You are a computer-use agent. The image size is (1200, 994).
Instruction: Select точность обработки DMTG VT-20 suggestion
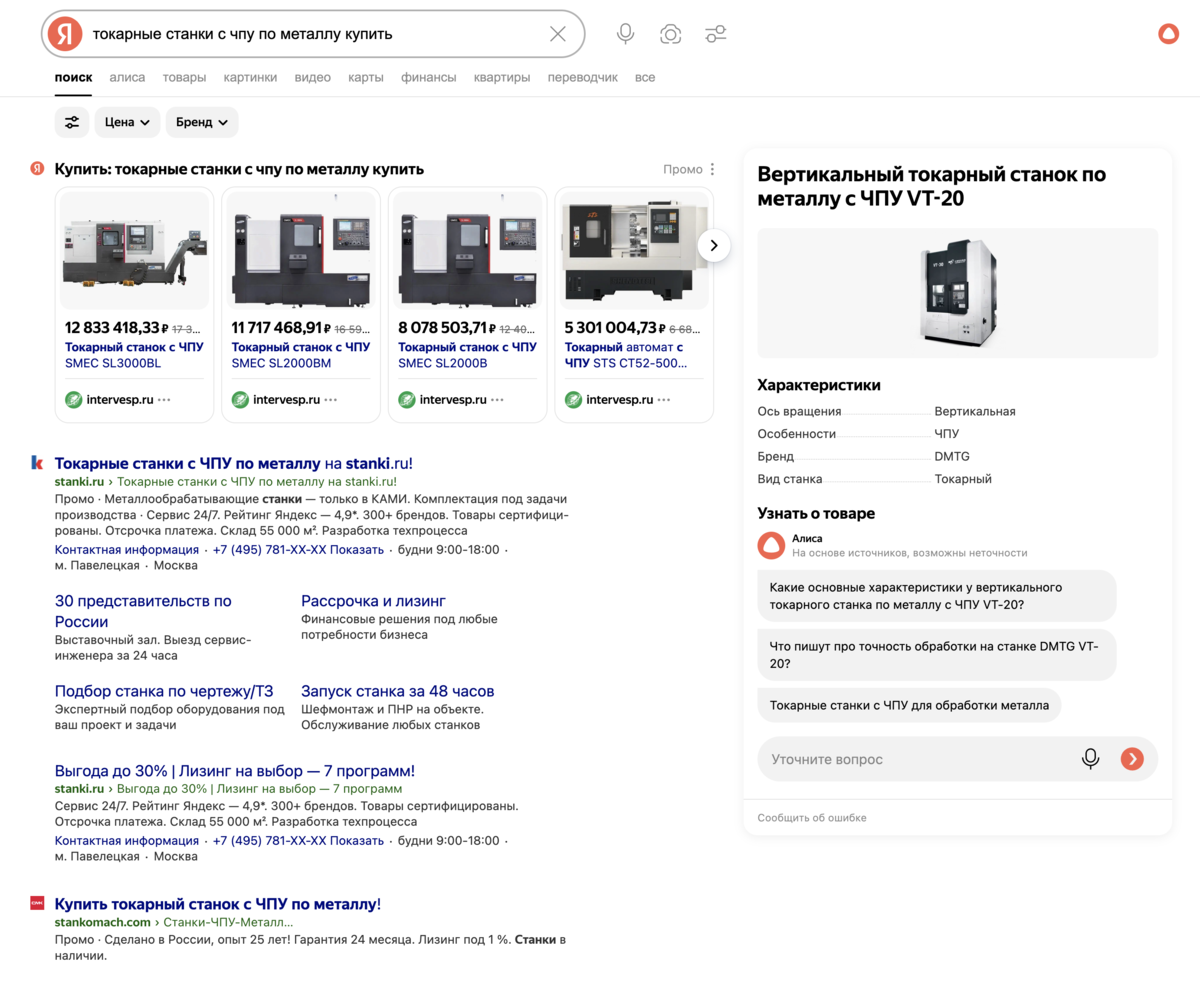(x=937, y=655)
